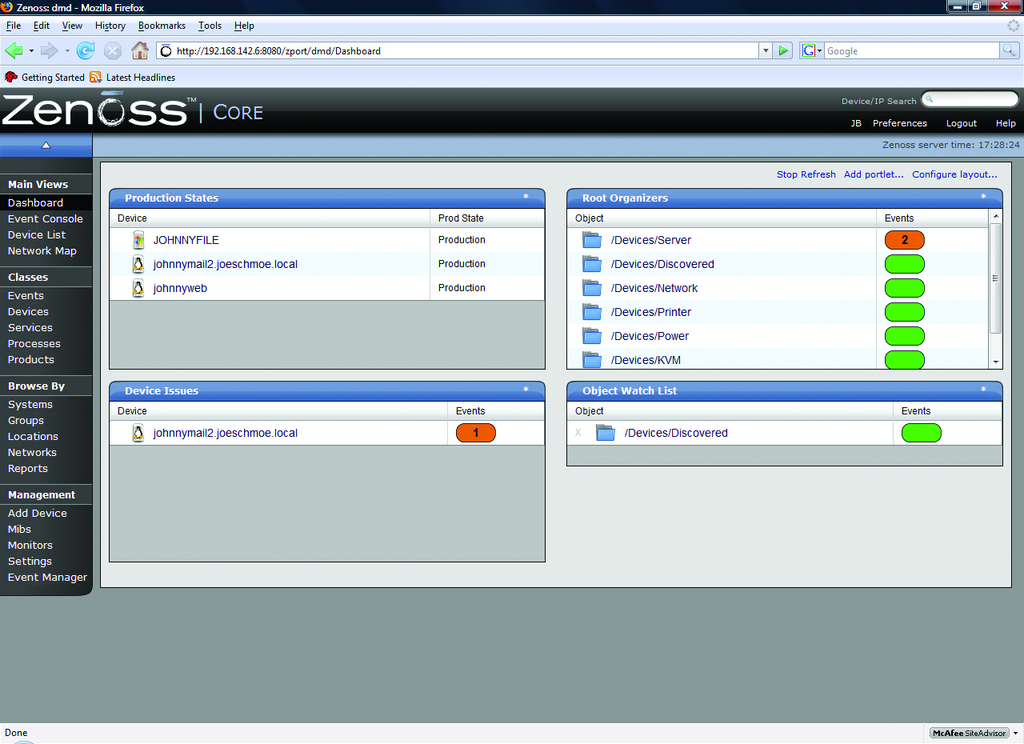Toggle the Stop Refresh link
Image resolution: width=1024 pixels, height=744 pixels.
coord(805,174)
